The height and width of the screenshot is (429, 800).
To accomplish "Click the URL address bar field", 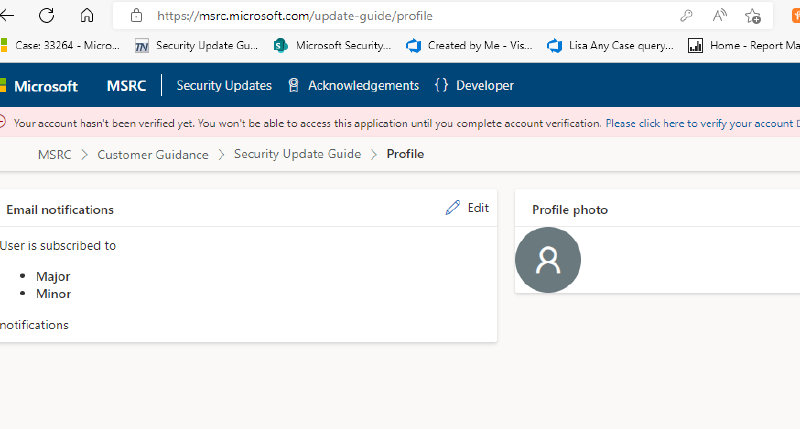I will 400,16.
